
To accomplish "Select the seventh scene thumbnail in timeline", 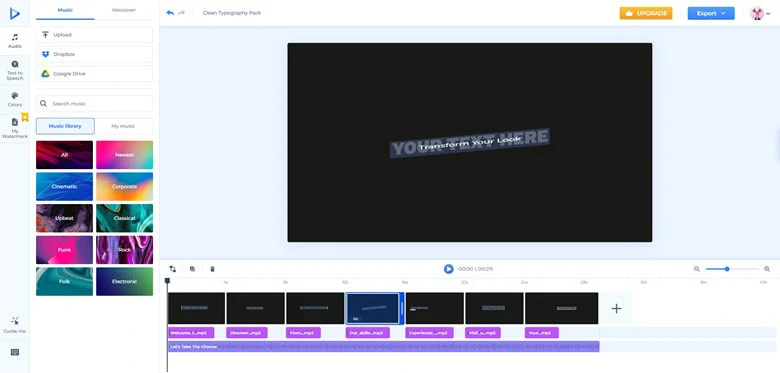I will (562, 308).
